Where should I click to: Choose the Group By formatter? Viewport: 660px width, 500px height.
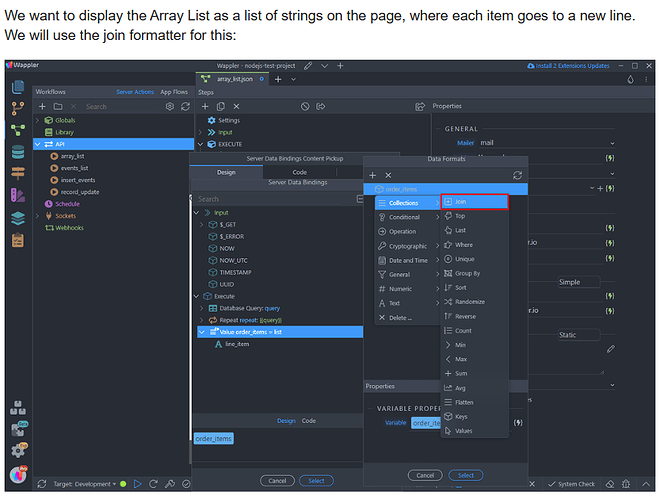pyautogui.click(x=475, y=274)
